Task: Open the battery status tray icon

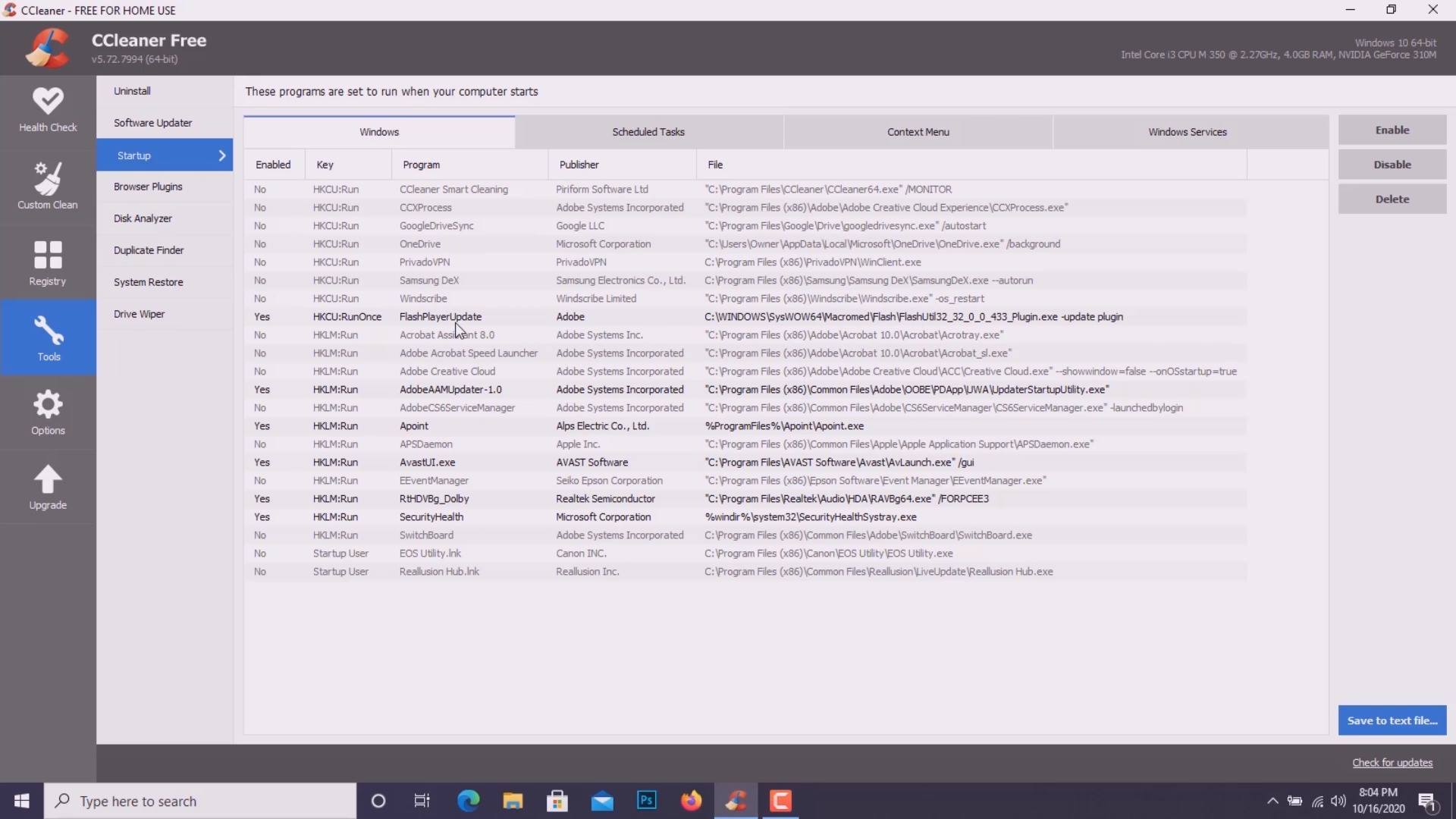Action: pyautogui.click(x=1294, y=801)
